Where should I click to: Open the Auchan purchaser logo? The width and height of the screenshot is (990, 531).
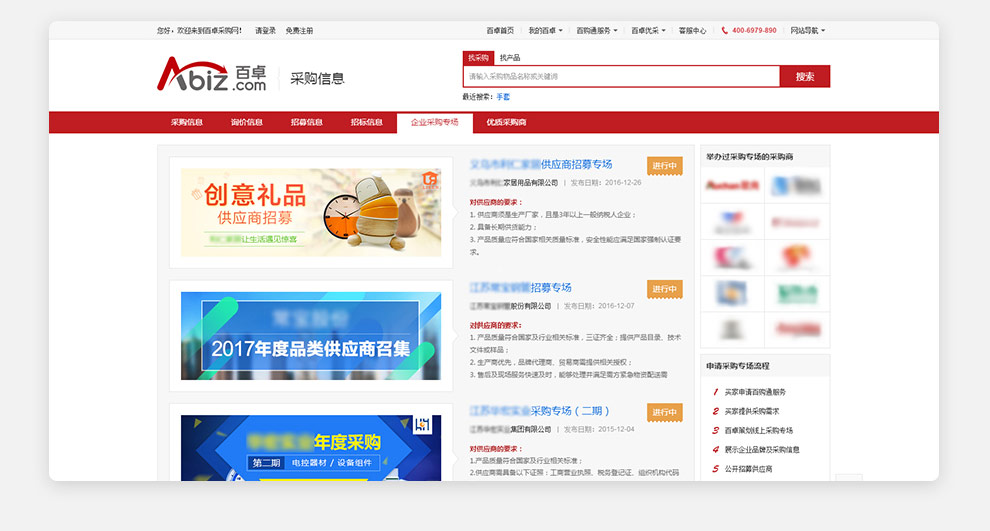click(732, 185)
